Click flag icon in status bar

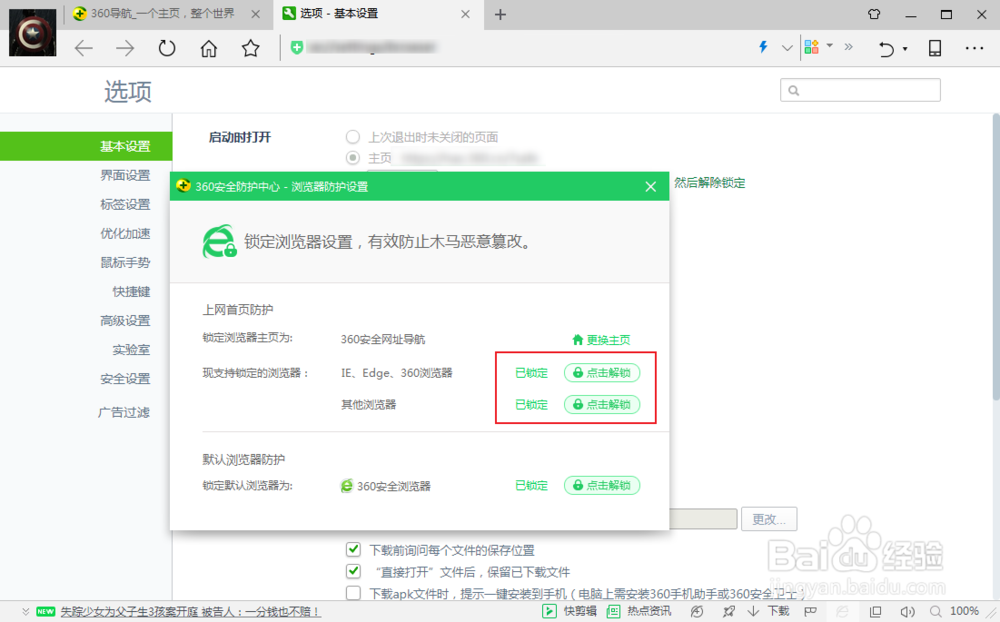tap(810, 612)
